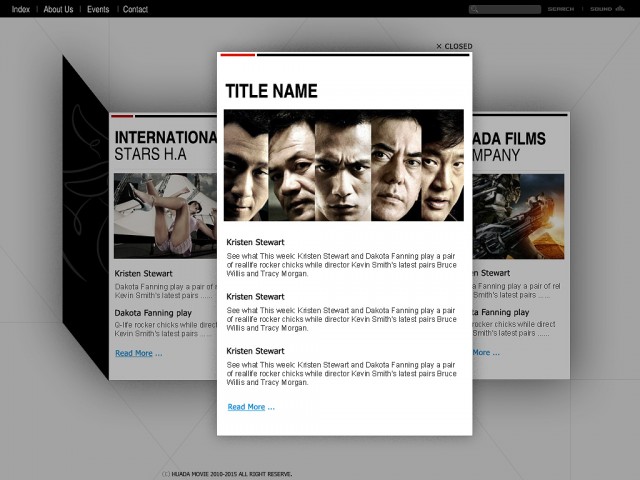Go to About Us page
The width and height of the screenshot is (640, 480).
(x=58, y=9)
